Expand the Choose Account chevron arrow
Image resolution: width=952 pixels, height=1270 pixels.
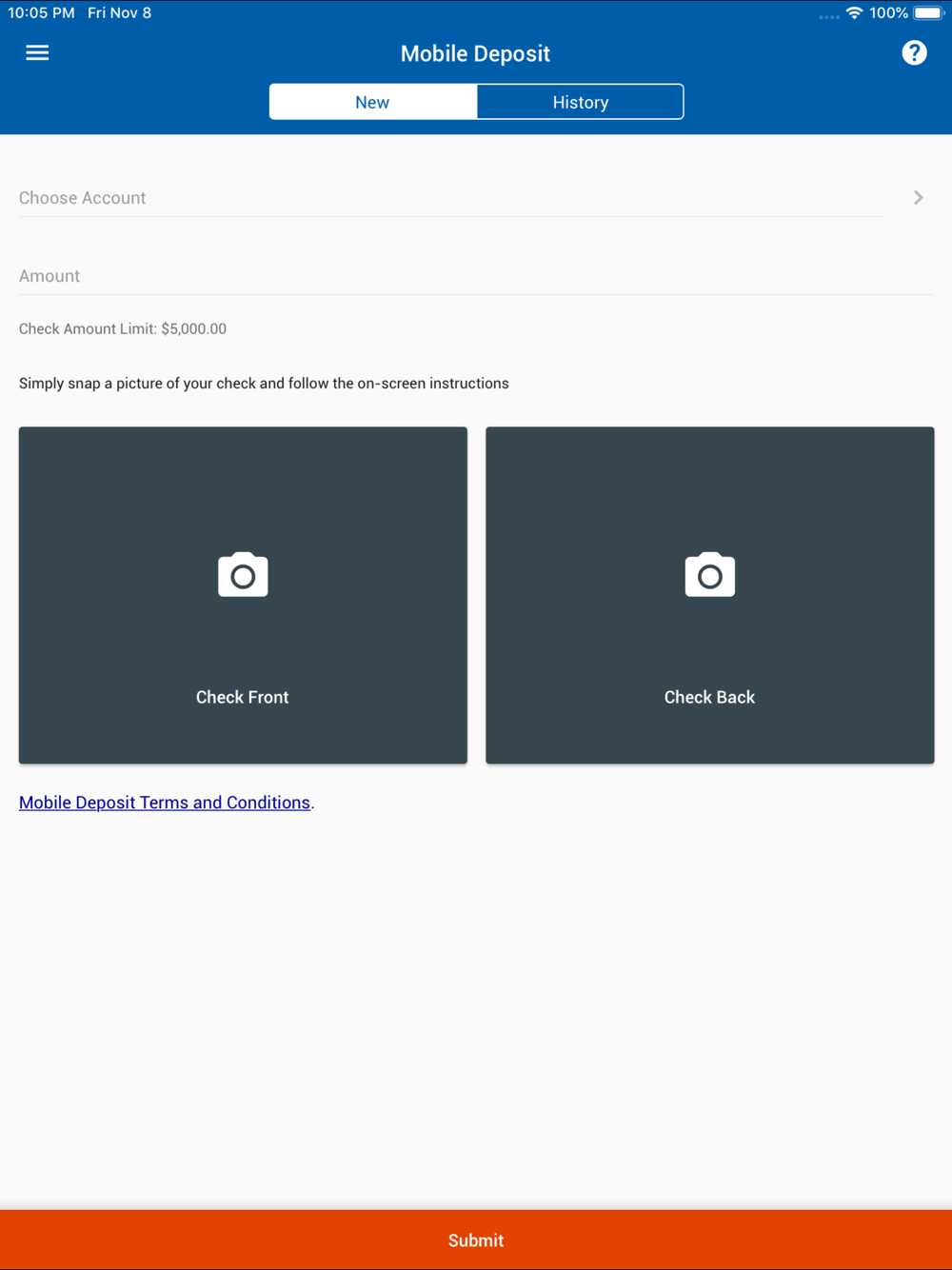coord(919,198)
